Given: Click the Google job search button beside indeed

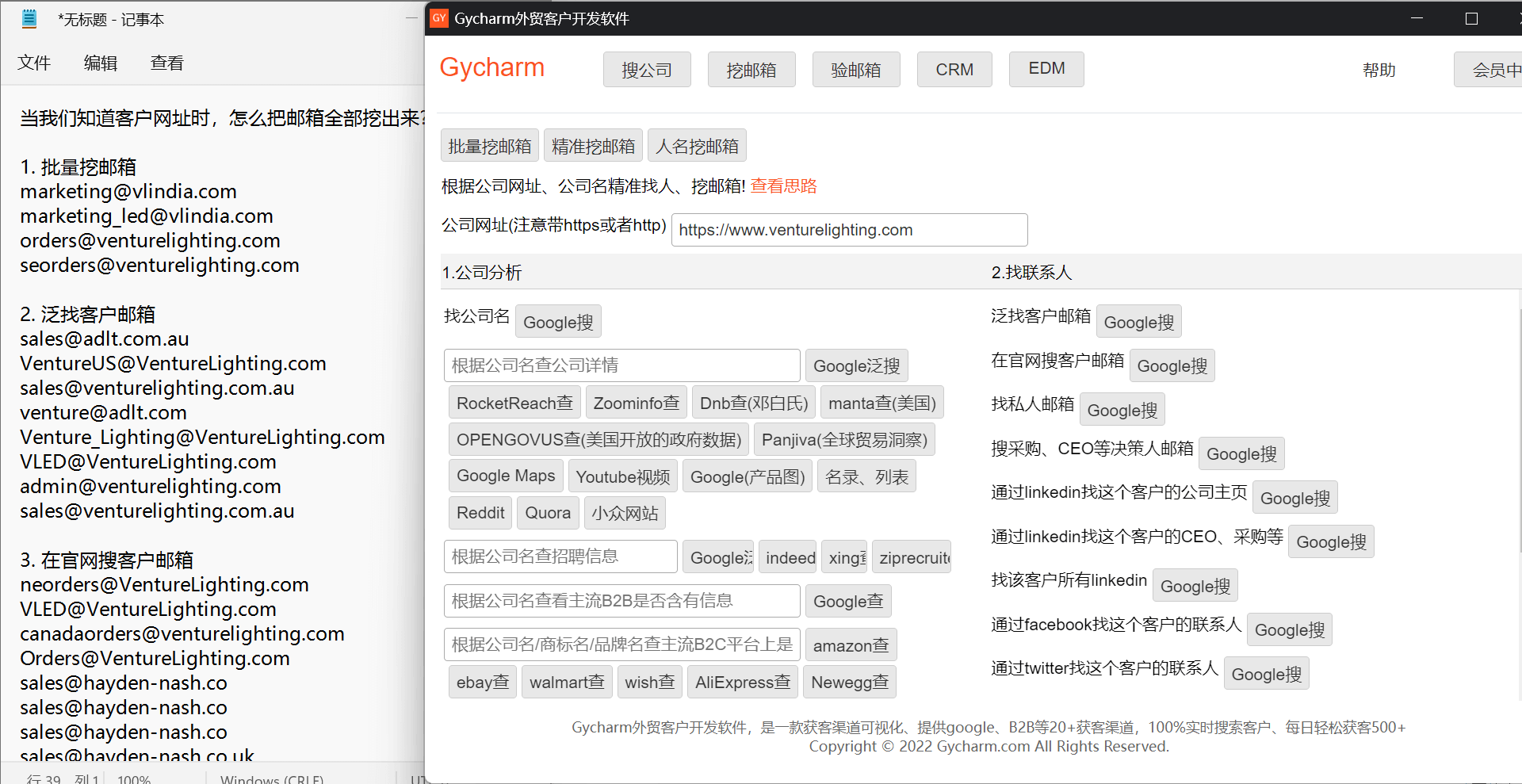Looking at the screenshot, I should (x=718, y=557).
